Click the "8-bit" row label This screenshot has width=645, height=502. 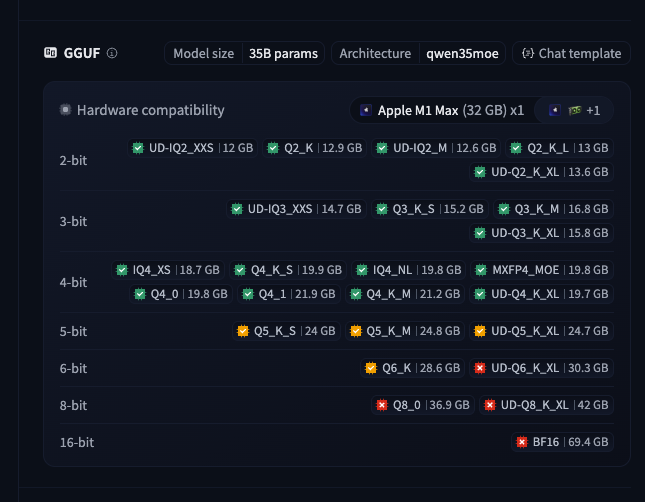pos(73,406)
